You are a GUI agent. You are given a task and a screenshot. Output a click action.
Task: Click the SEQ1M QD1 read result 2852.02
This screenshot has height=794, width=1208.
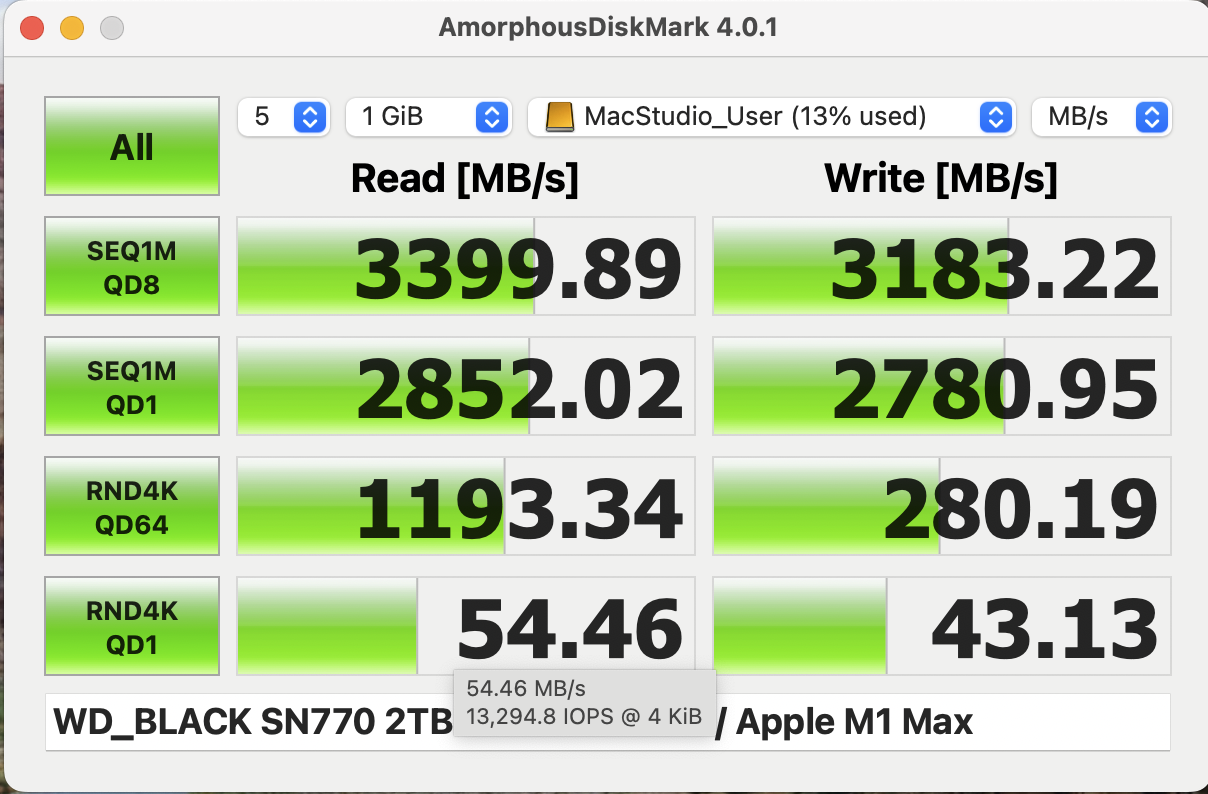coord(465,386)
